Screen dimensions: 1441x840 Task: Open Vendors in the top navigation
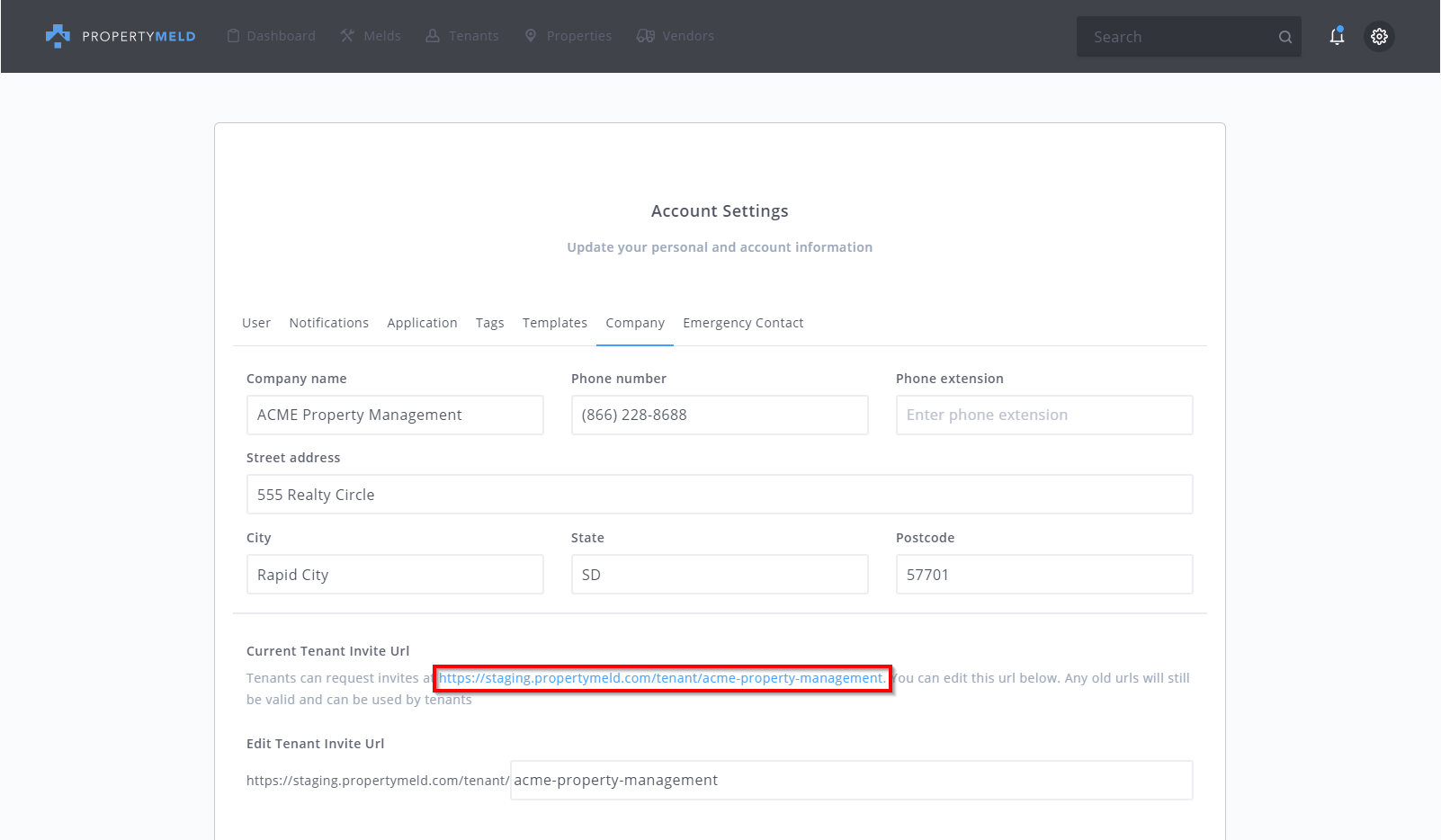676,36
